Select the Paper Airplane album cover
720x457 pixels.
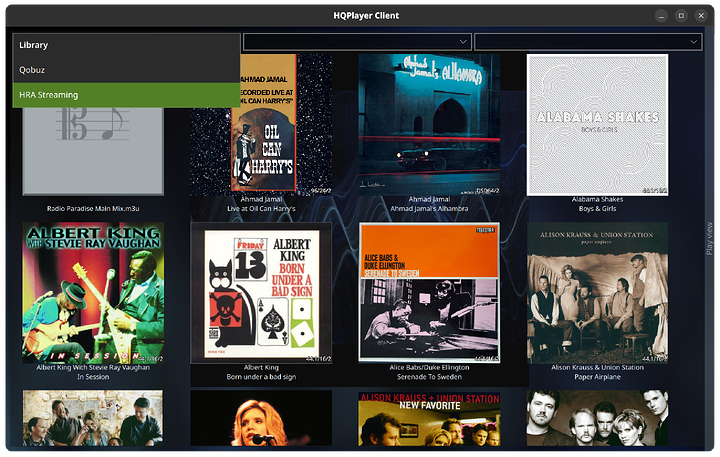[x=597, y=293]
